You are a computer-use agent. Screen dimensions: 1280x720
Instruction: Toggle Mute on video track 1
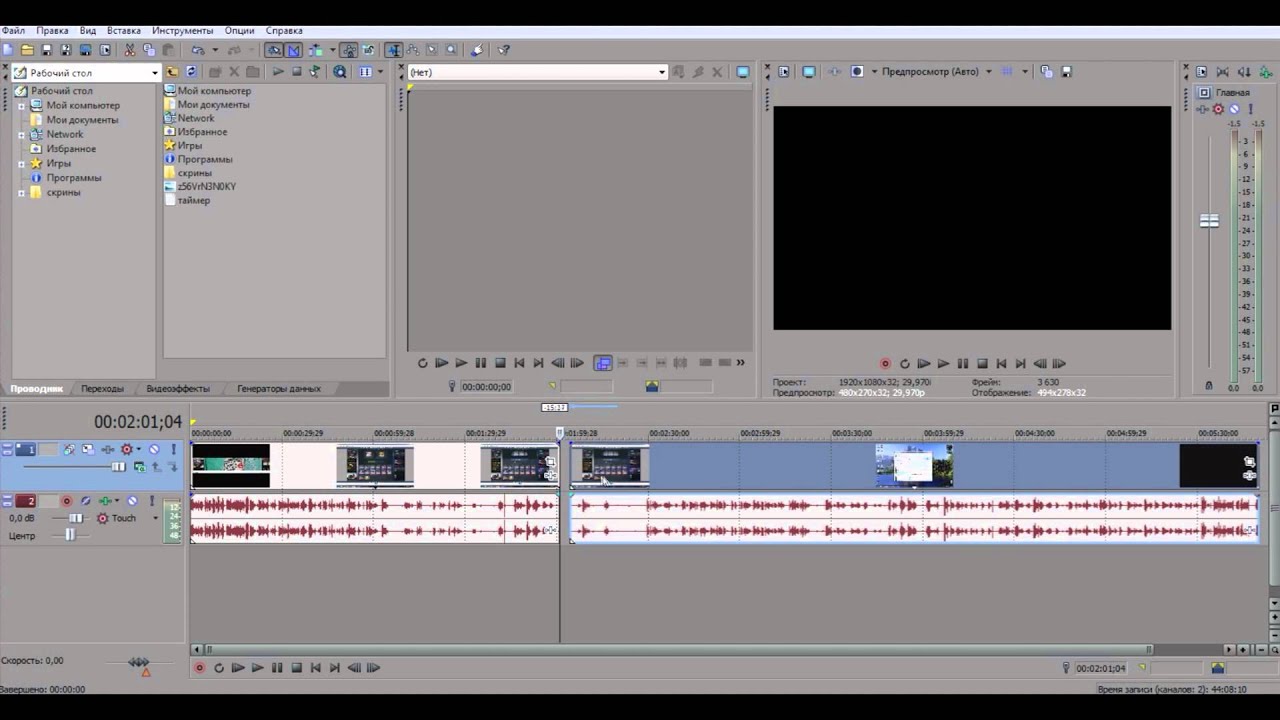(154, 450)
